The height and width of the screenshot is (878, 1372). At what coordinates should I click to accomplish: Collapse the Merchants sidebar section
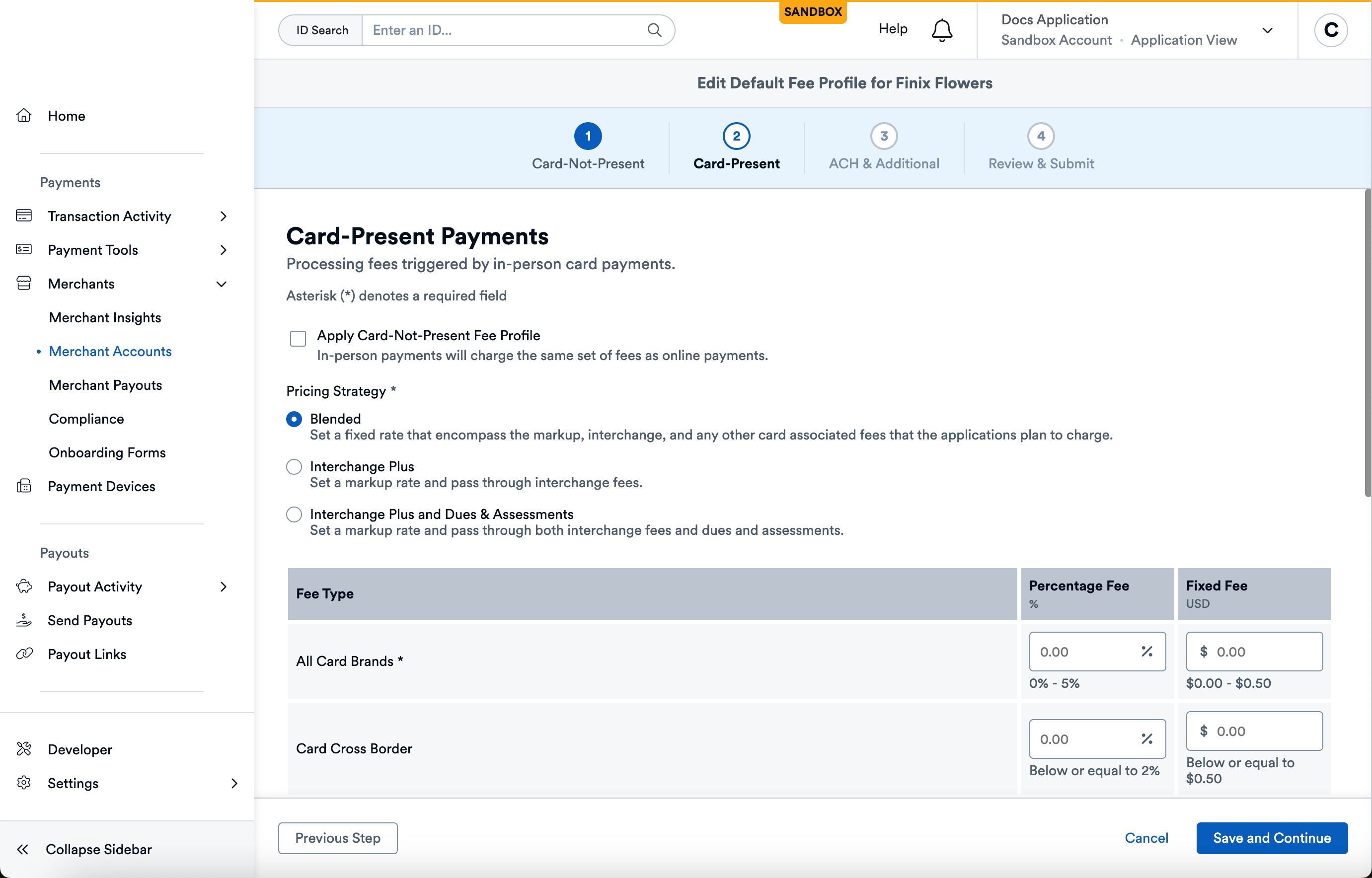(x=221, y=284)
